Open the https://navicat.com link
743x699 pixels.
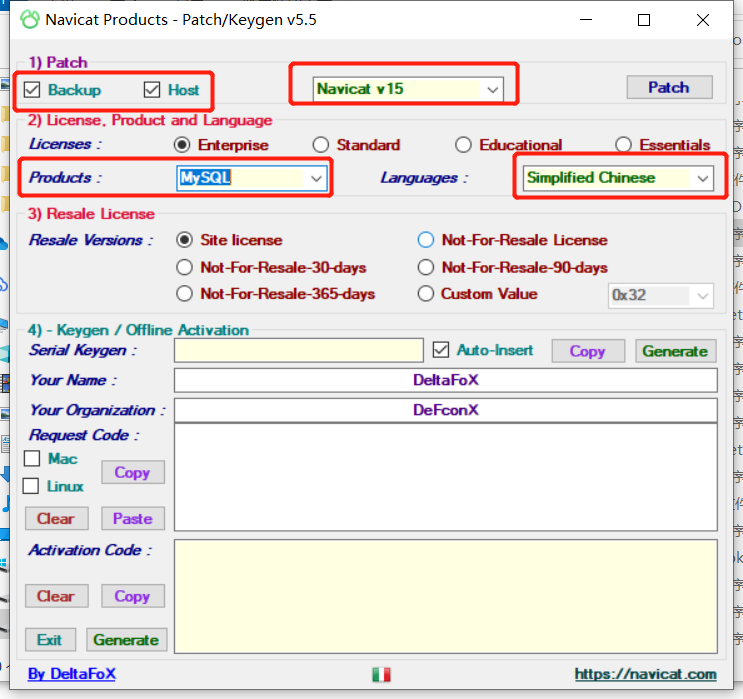[645, 674]
